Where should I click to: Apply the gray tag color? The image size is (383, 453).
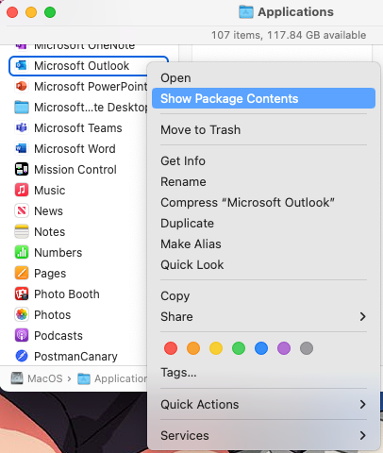tap(306, 348)
